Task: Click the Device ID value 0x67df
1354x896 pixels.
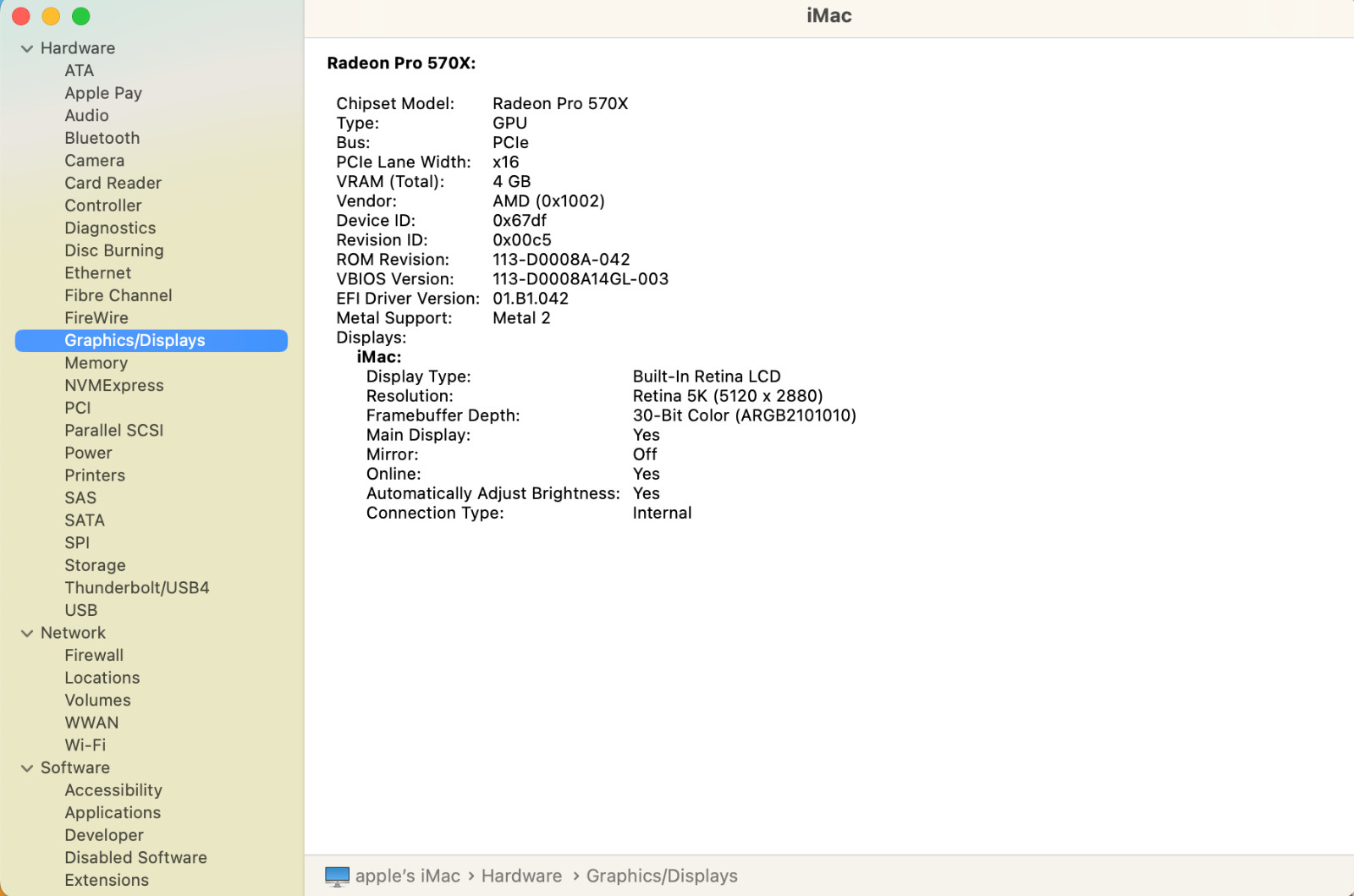Action: pyautogui.click(x=520, y=221)
